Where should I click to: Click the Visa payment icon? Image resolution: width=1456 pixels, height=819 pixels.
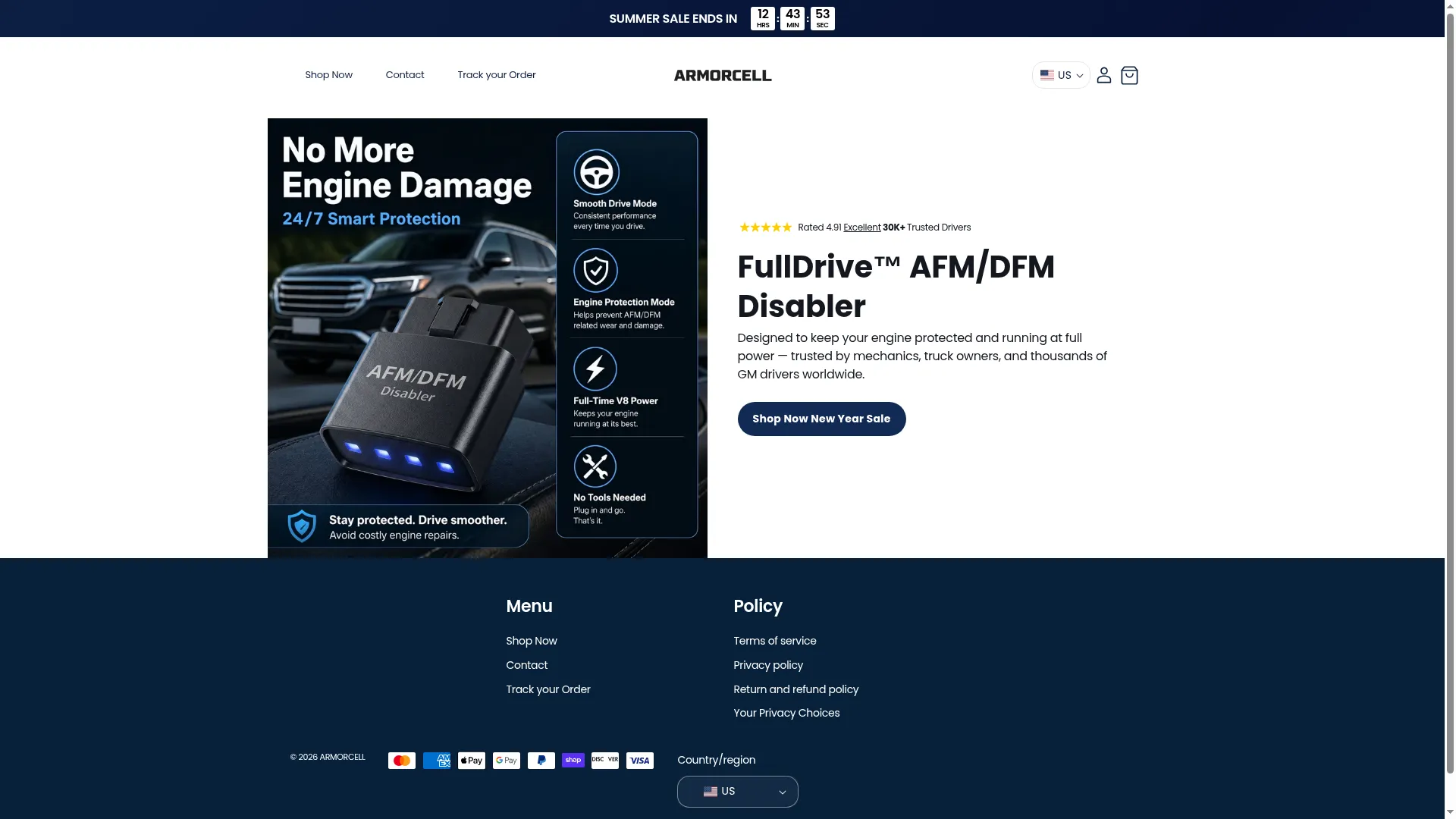(x=640, y=761)
